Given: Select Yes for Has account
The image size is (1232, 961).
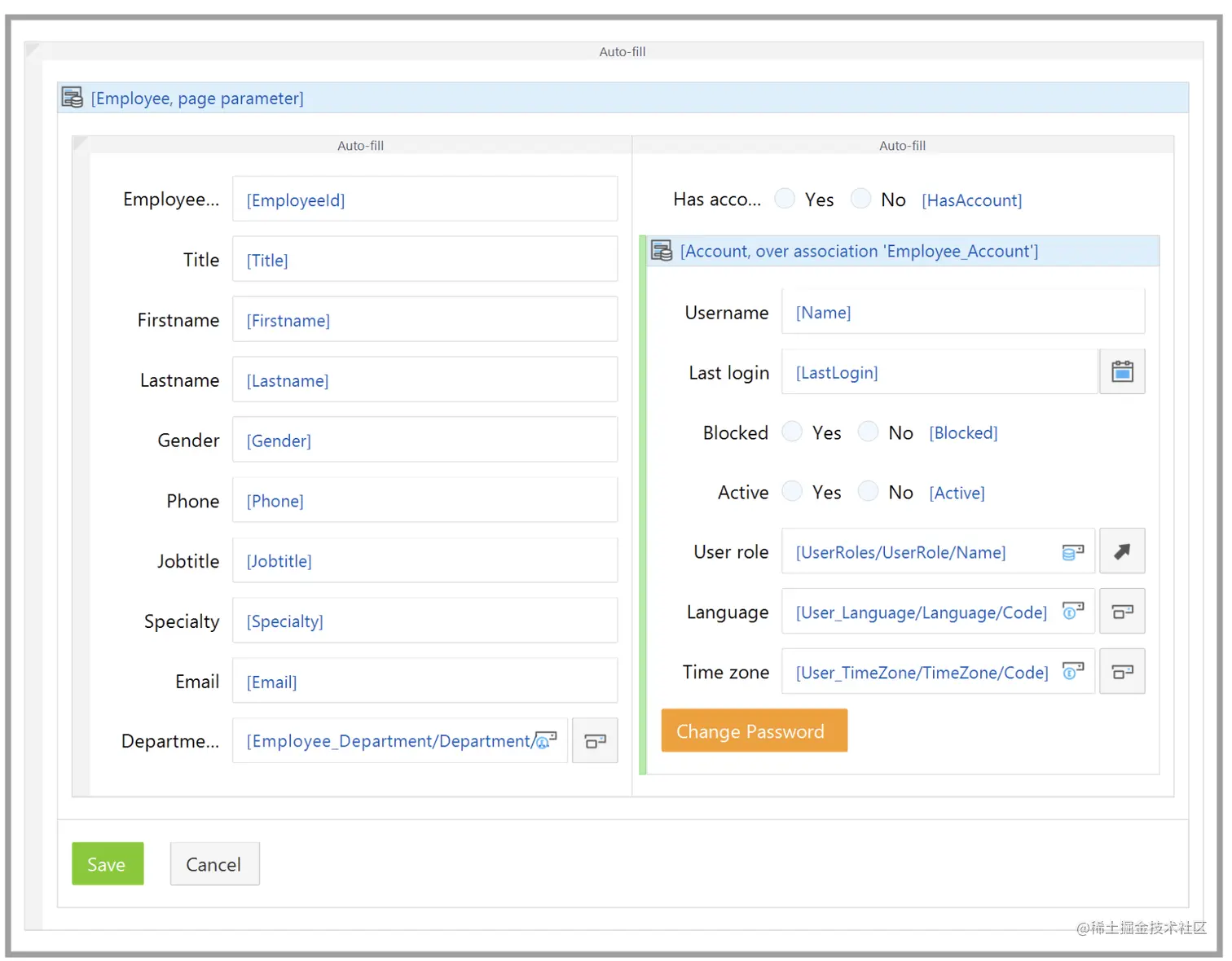Looking at the screenshot, I should click(x=785, y=199).
